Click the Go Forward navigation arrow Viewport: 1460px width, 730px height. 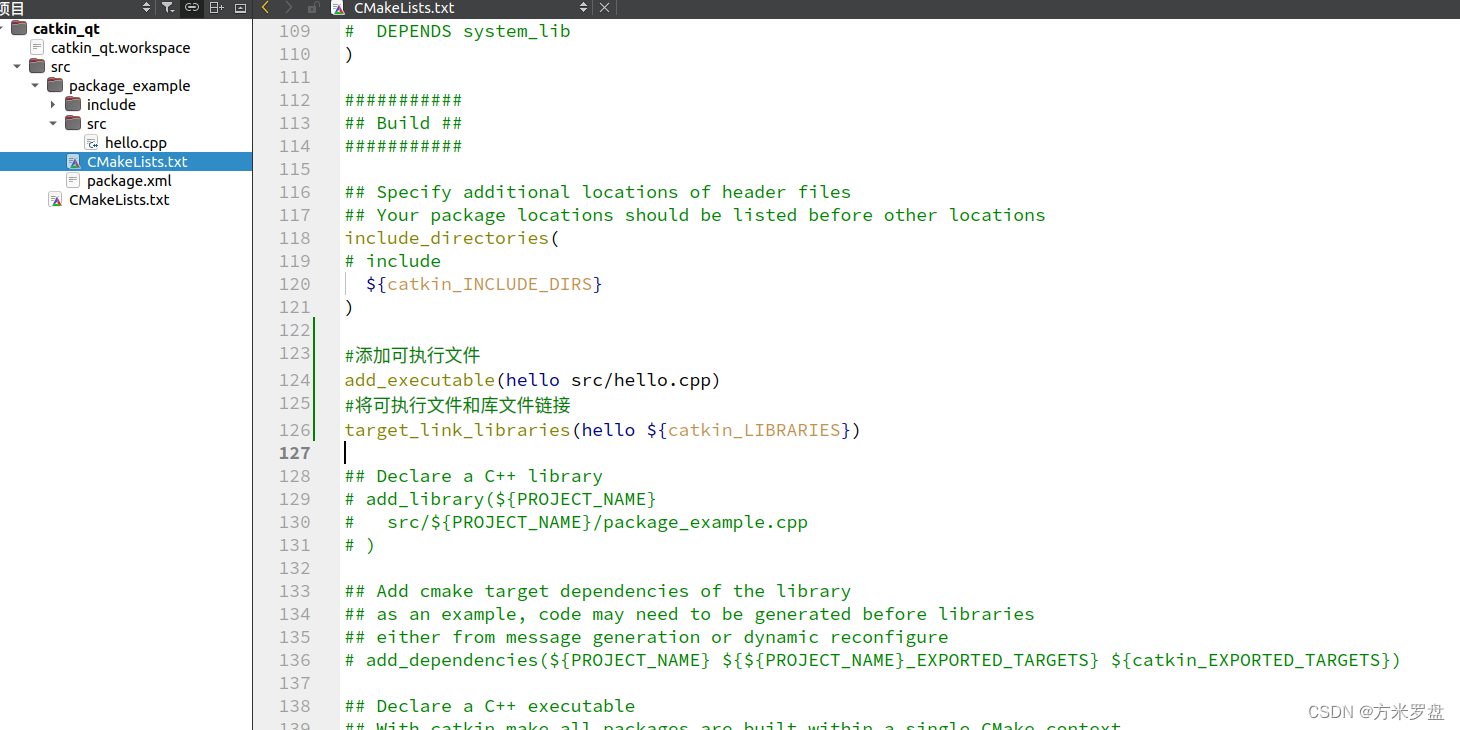pos(288,8)
